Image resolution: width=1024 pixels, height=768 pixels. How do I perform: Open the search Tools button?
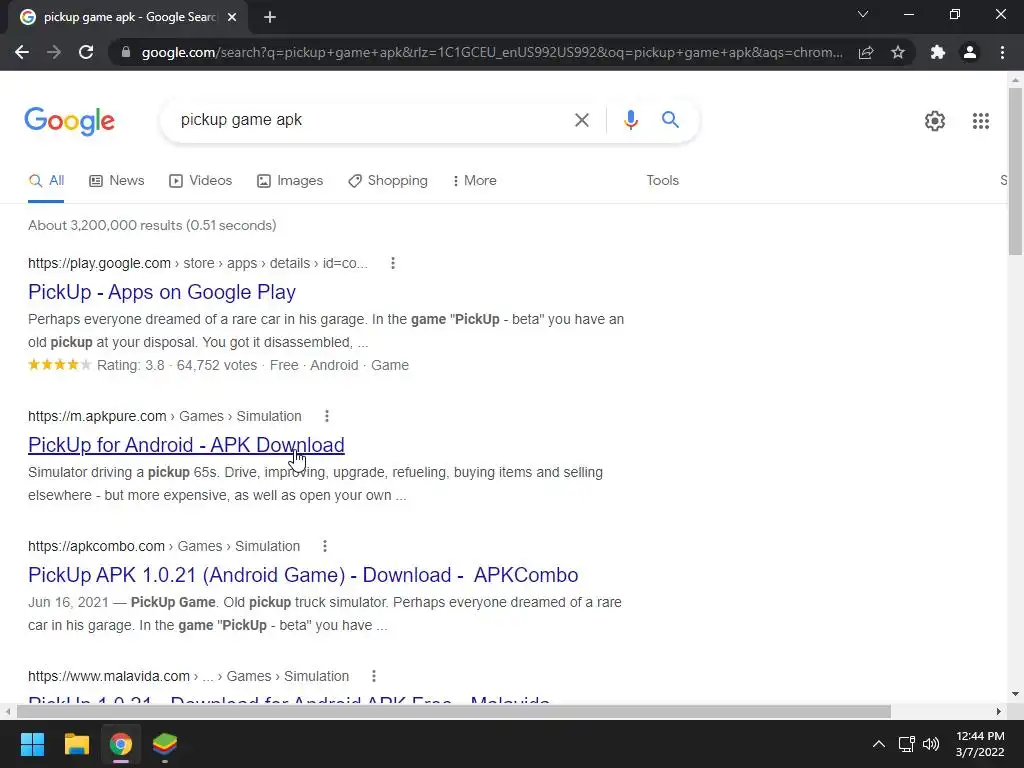click(x=662, y=180)
